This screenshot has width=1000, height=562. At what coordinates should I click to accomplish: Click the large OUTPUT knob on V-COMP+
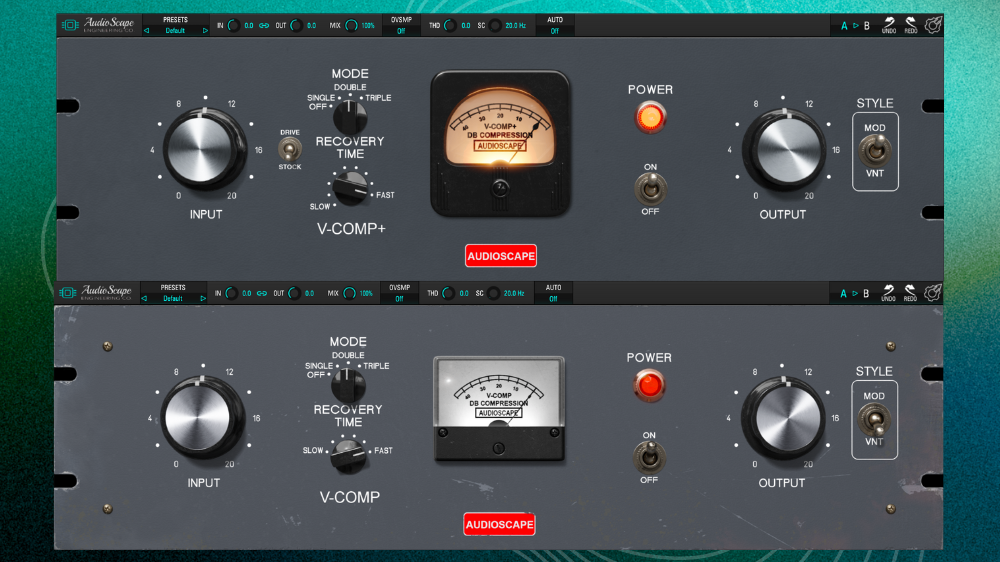point(783,151)
